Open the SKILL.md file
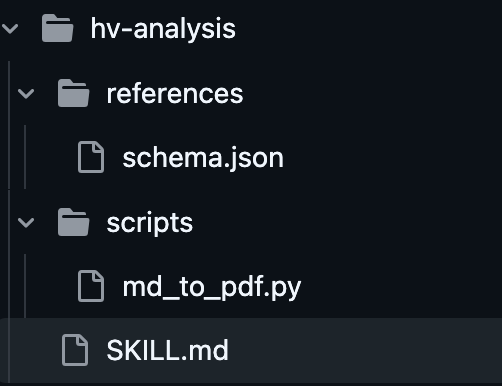Screen dimensions: 502x386 tap(167, 350)
